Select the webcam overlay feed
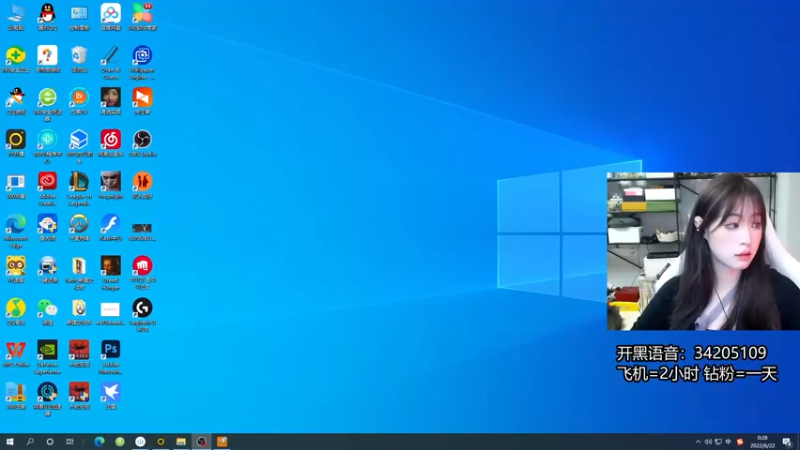Screen dimensions: 800x450 point(703,251)
